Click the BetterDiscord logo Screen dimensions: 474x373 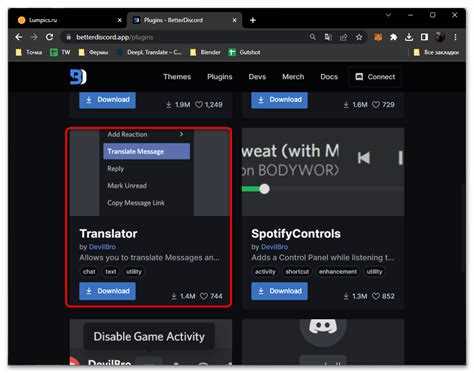coord(78,77)
